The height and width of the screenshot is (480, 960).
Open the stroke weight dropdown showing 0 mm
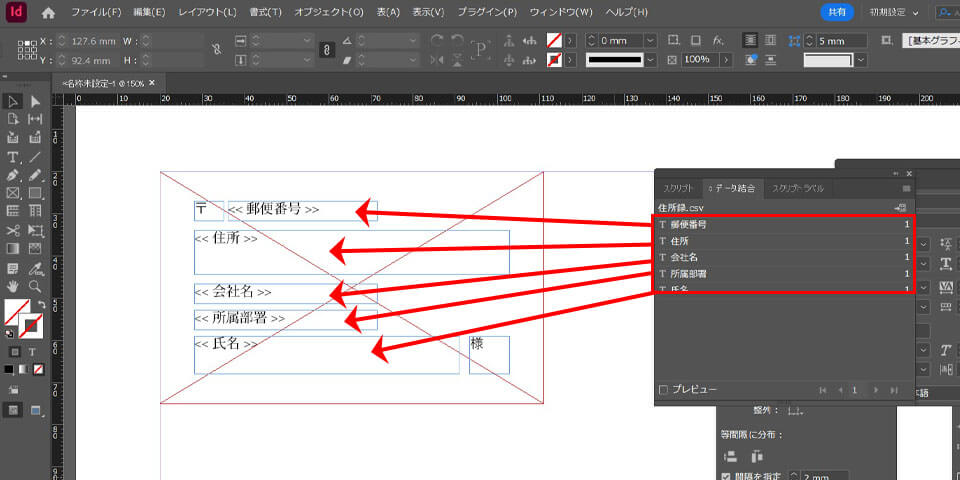650,40
